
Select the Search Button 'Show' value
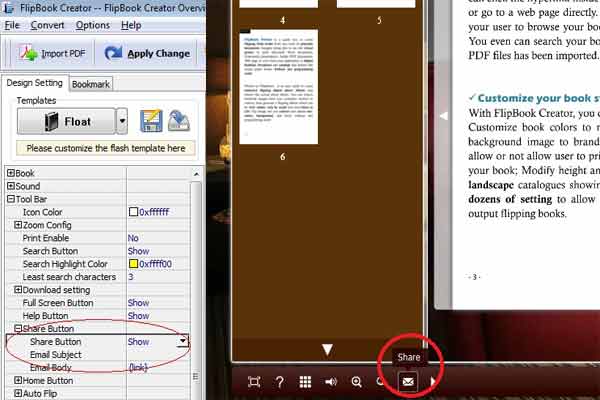139,251
